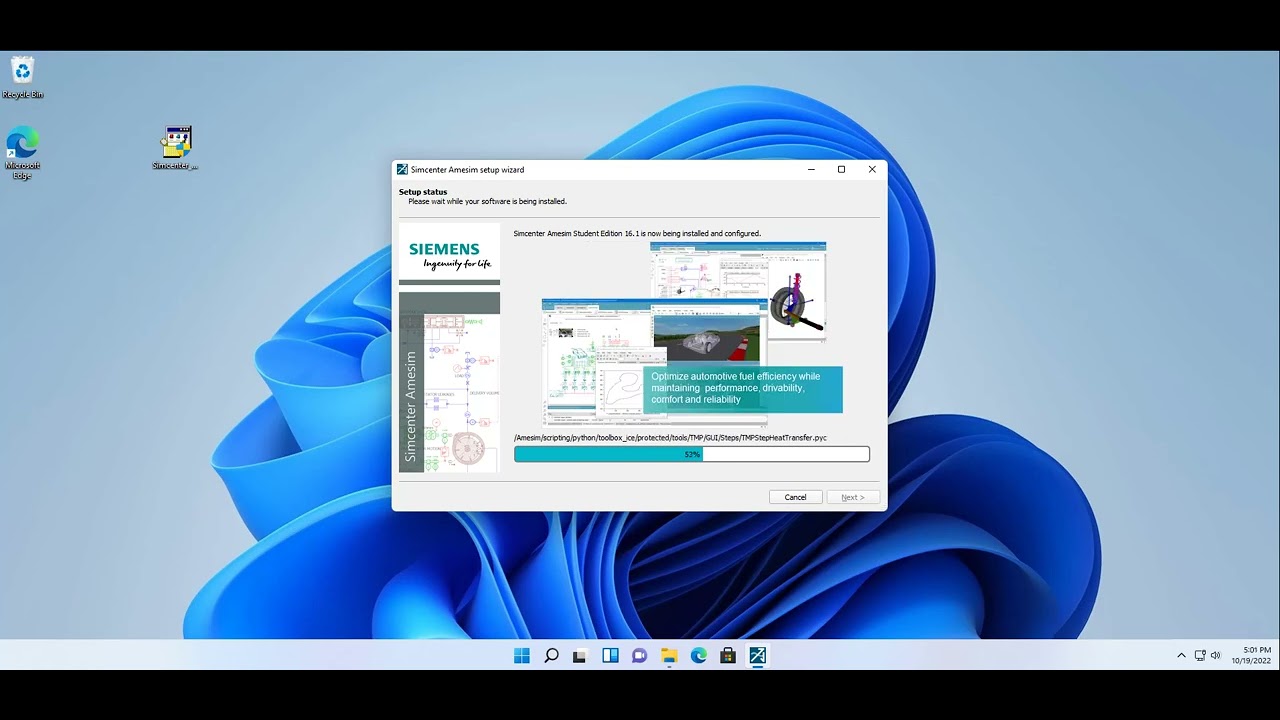Open the Microsoft Edge desktop shortcut
This screenshot has height=720, width=1280.
(22, 153)
